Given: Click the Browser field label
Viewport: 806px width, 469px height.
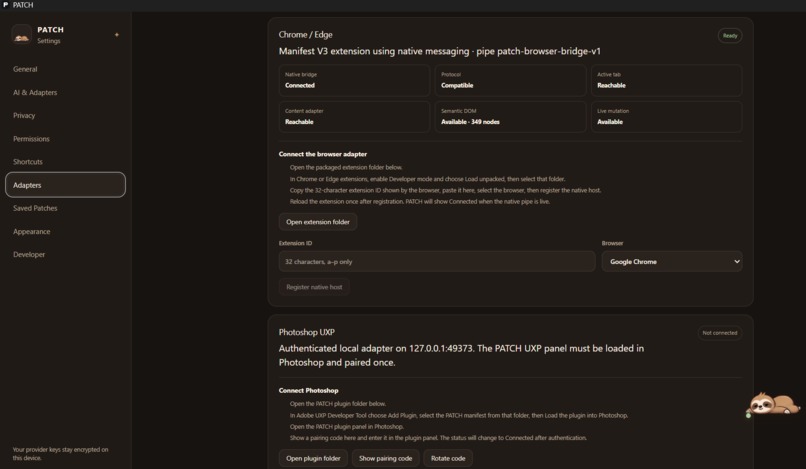Looking at the screenshot, I should (612, 243).
